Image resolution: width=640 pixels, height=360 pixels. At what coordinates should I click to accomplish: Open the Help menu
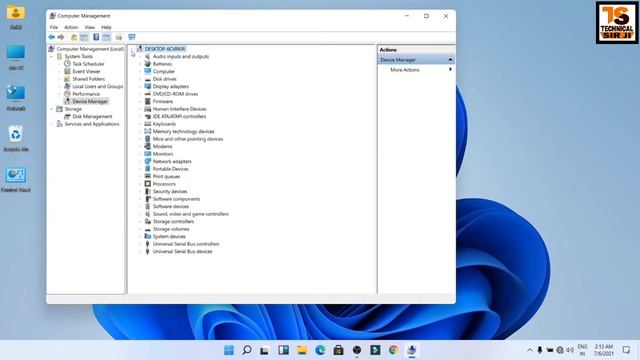[x=106, y=27]
